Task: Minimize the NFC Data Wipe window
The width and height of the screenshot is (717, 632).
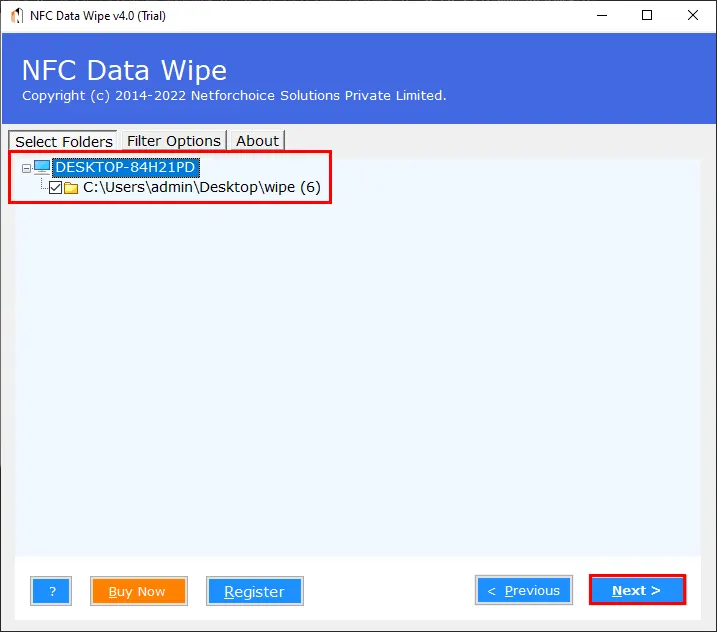Action: click(x=602, y=16)
